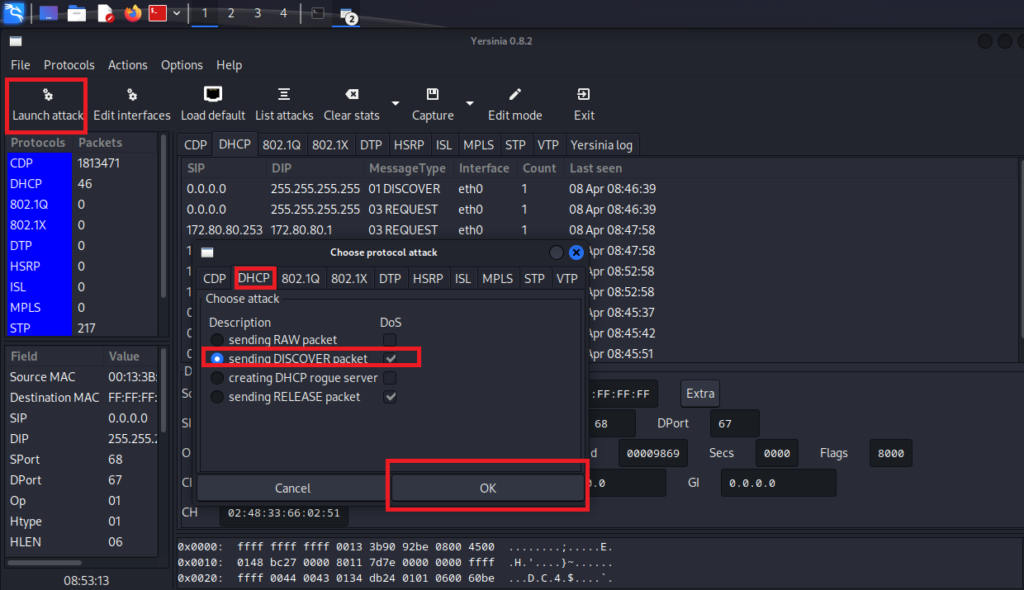Screen dimensions: 1024x590
Task: Click horizontal scrollbar under Field list
Action: [x=44, y=562]
